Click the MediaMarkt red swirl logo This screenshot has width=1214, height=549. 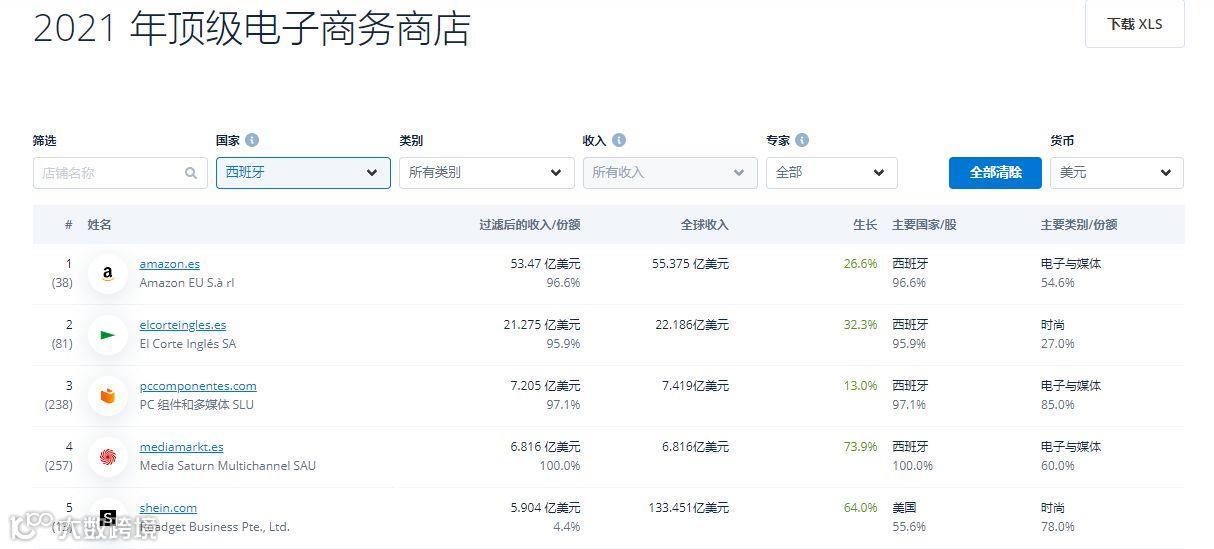coord(108,457)
